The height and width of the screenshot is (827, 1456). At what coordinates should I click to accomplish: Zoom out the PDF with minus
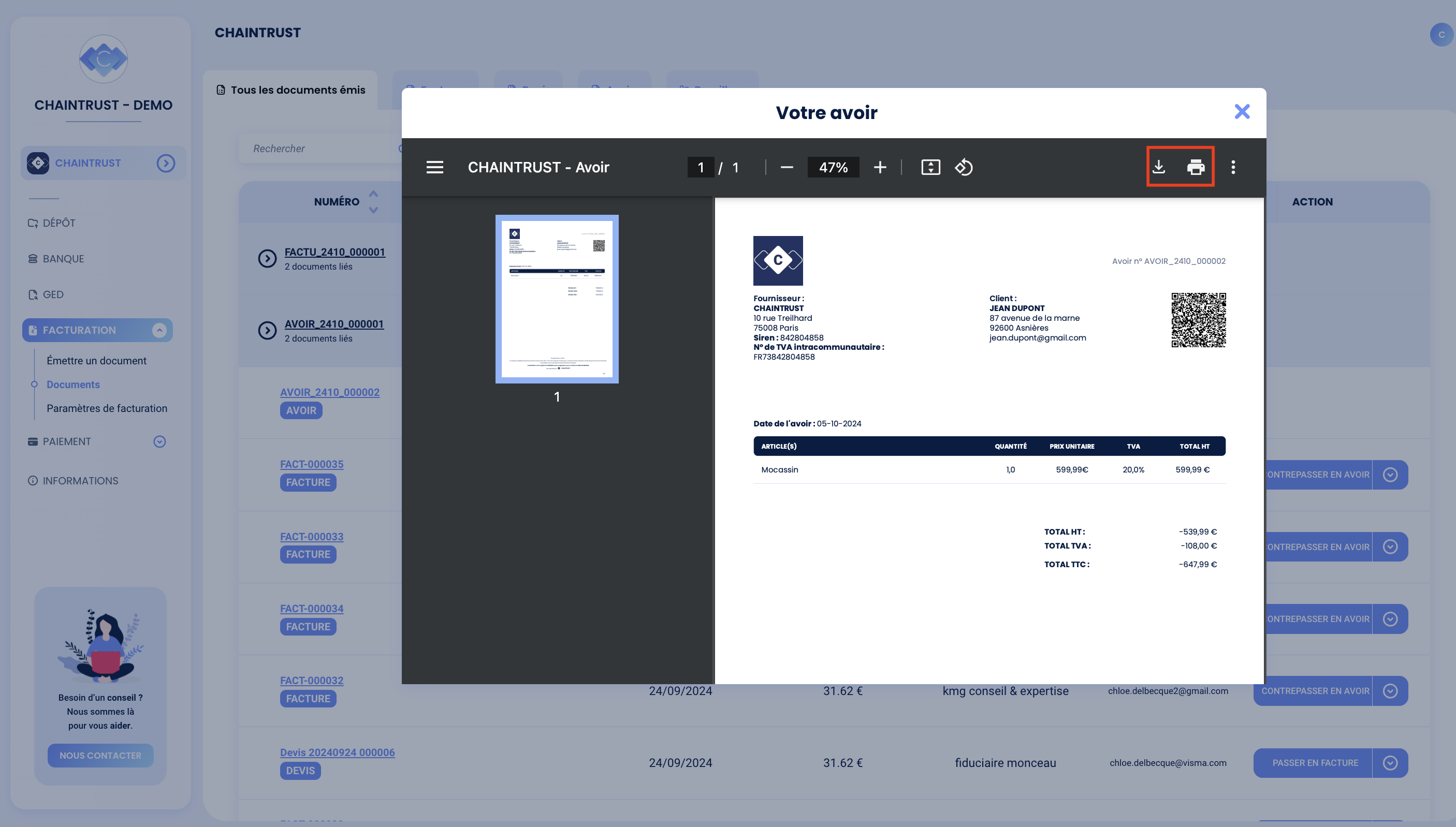[x=787, y=167]
